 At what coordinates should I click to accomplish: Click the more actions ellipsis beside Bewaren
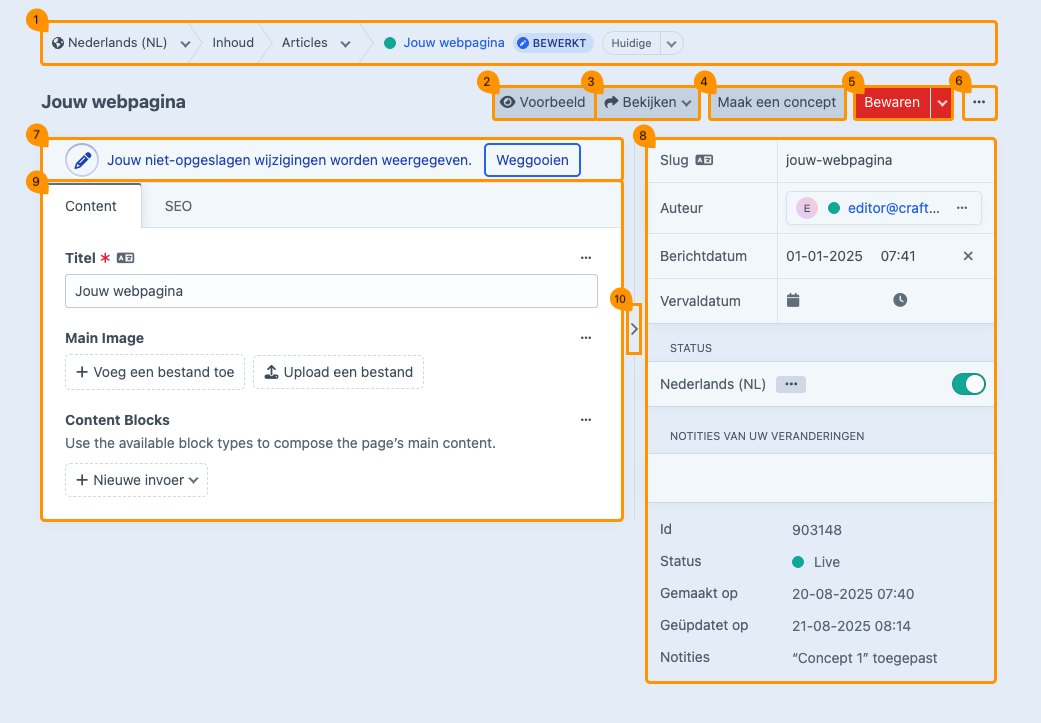point(979,102)
